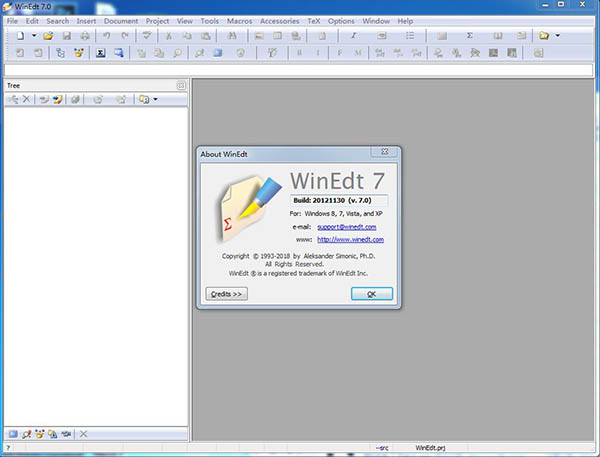Open the Macros menu
This screenshot has height=457, width=600.
point(240,21)
